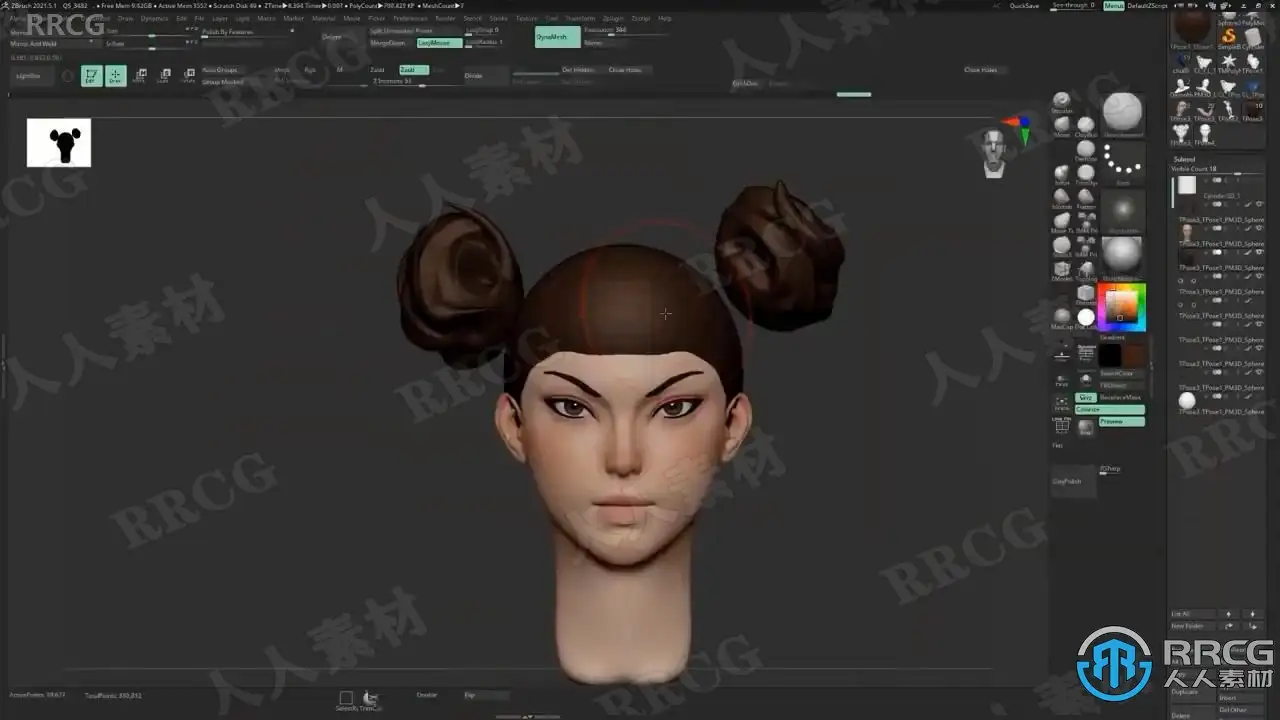Select the SimpleBrush tool icon
The image size is (1280, 720).
tap(1229, 37)
